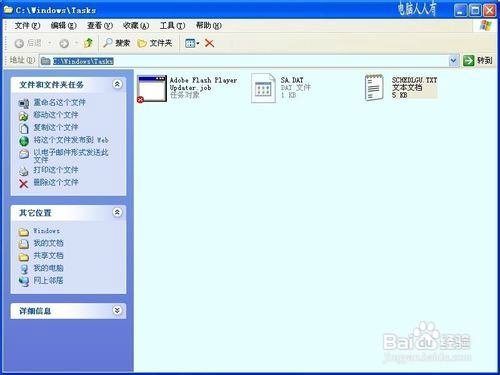Click the SA.DAT filename text
Image resolution: width=500 pixels, height=375 pixels.
coord(292,80)
